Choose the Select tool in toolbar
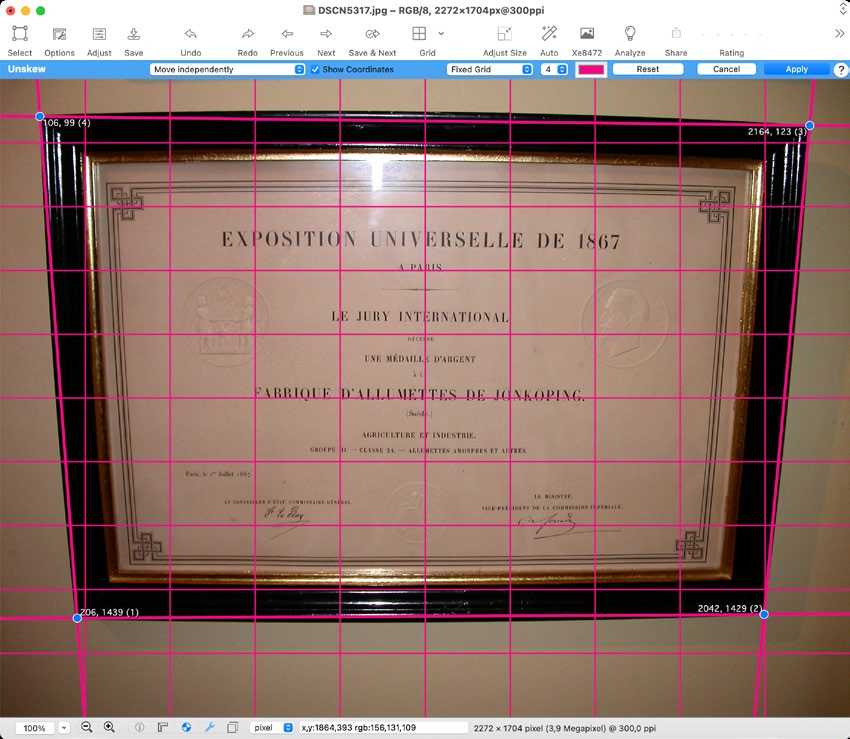This screenshot has width=850, height=739. (20, 41)
